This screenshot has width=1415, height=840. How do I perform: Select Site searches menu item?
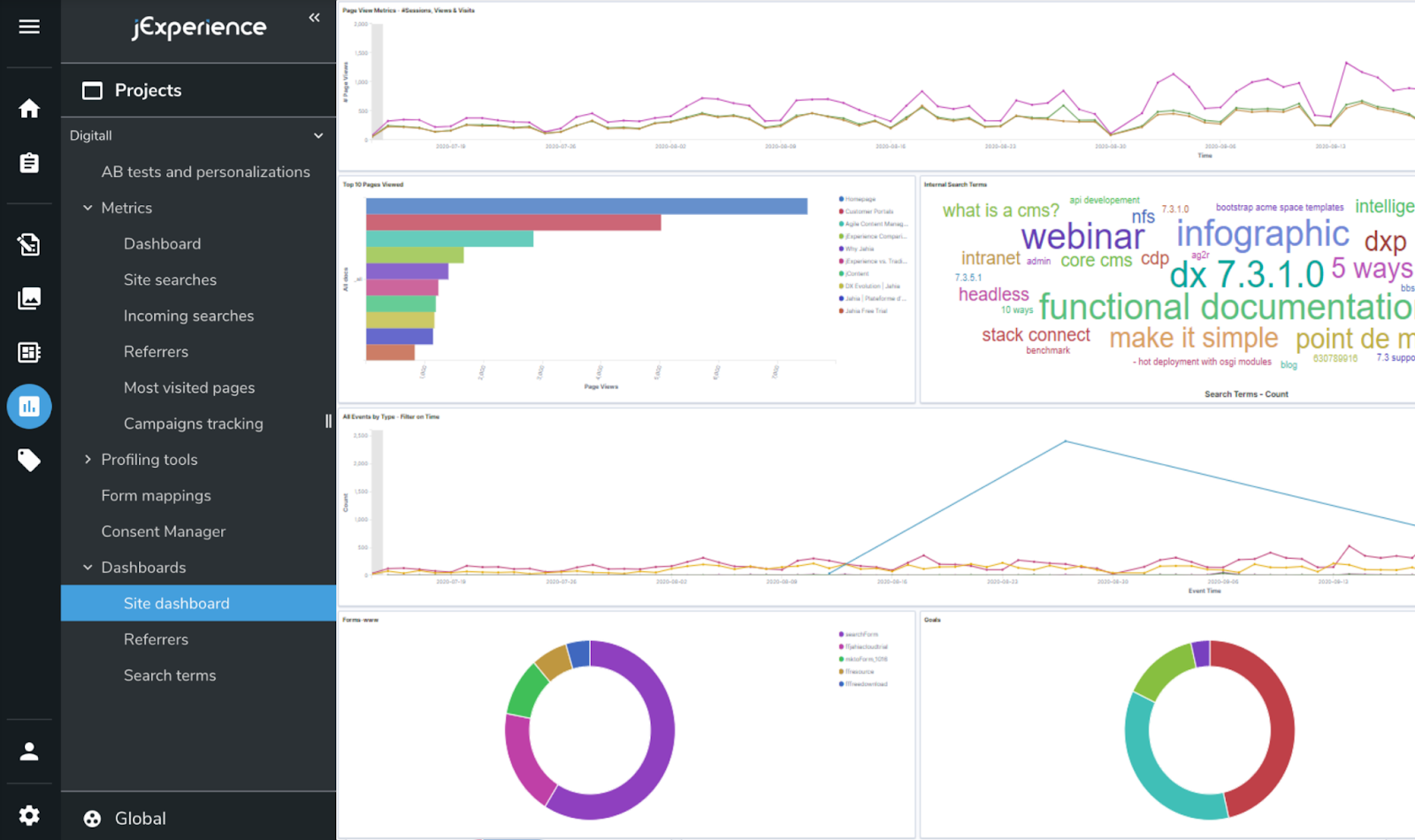coord(170,279)
